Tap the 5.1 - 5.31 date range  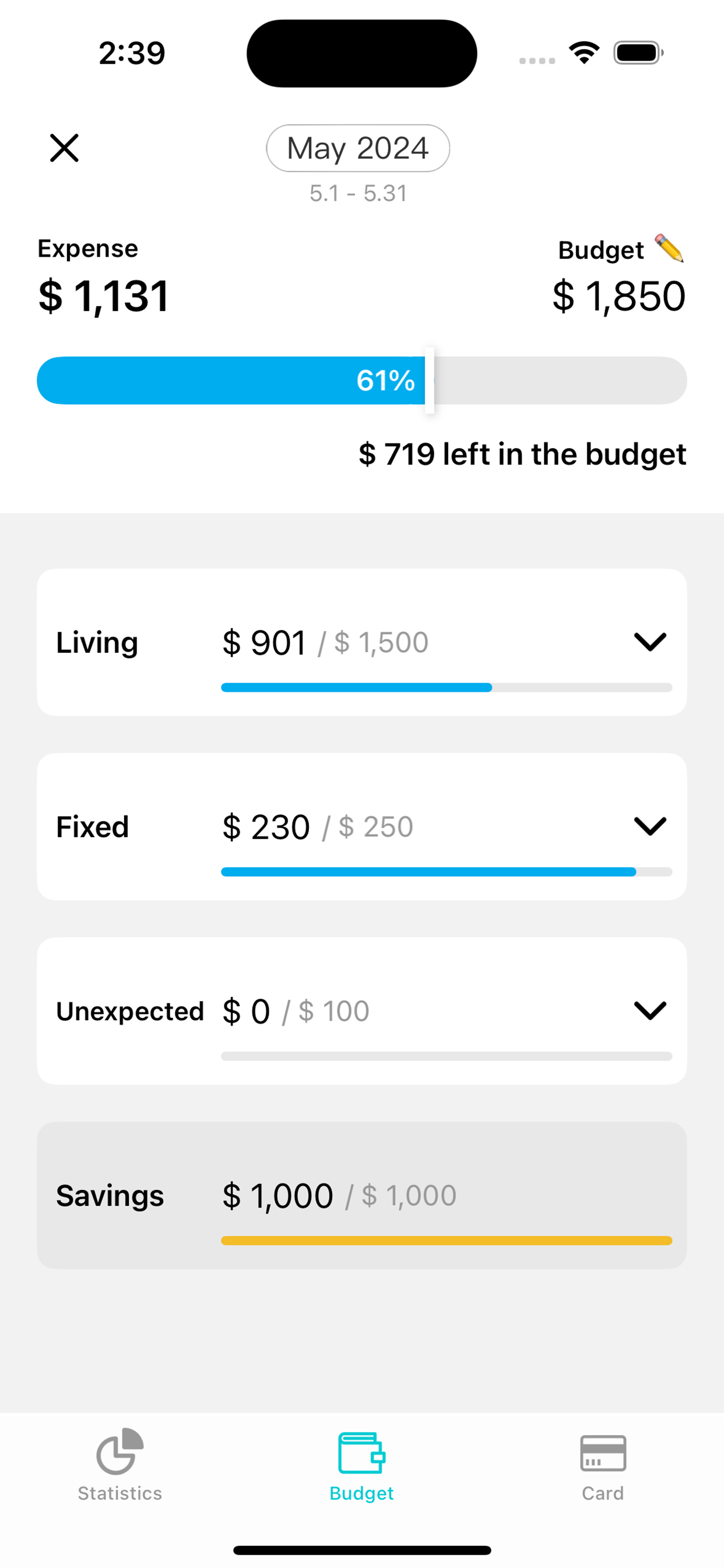tap(358, 193)
